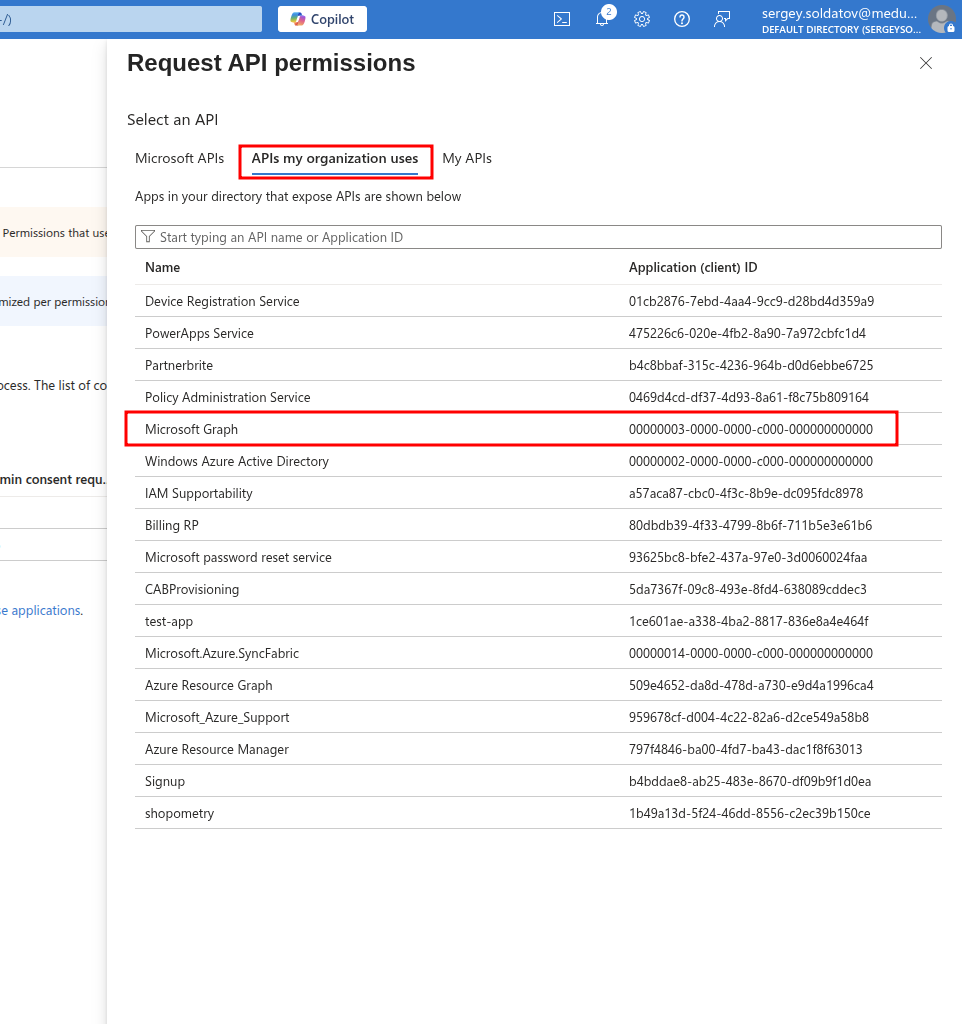The height and width of the screenshot is (1024, 962).
Task: Focus the API name filter field
Action: 538,237
